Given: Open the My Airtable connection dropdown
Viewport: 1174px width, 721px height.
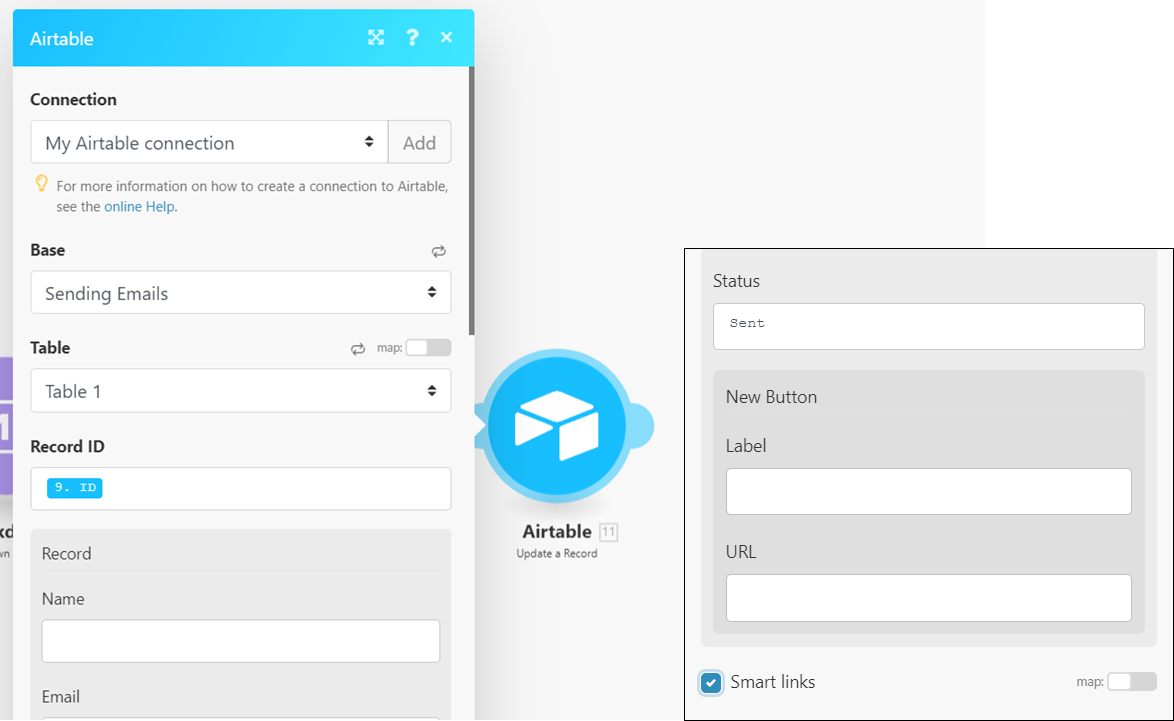Looking at the screenshot, I should pyautogui.click(x=210, y=142).
